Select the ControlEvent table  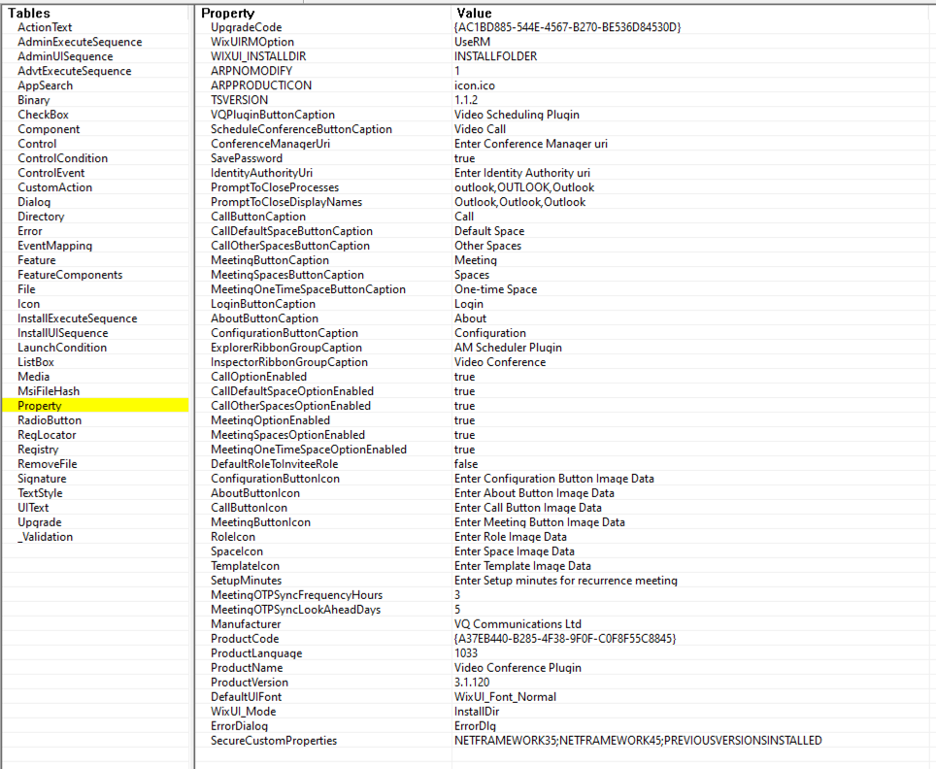[51, 173]
